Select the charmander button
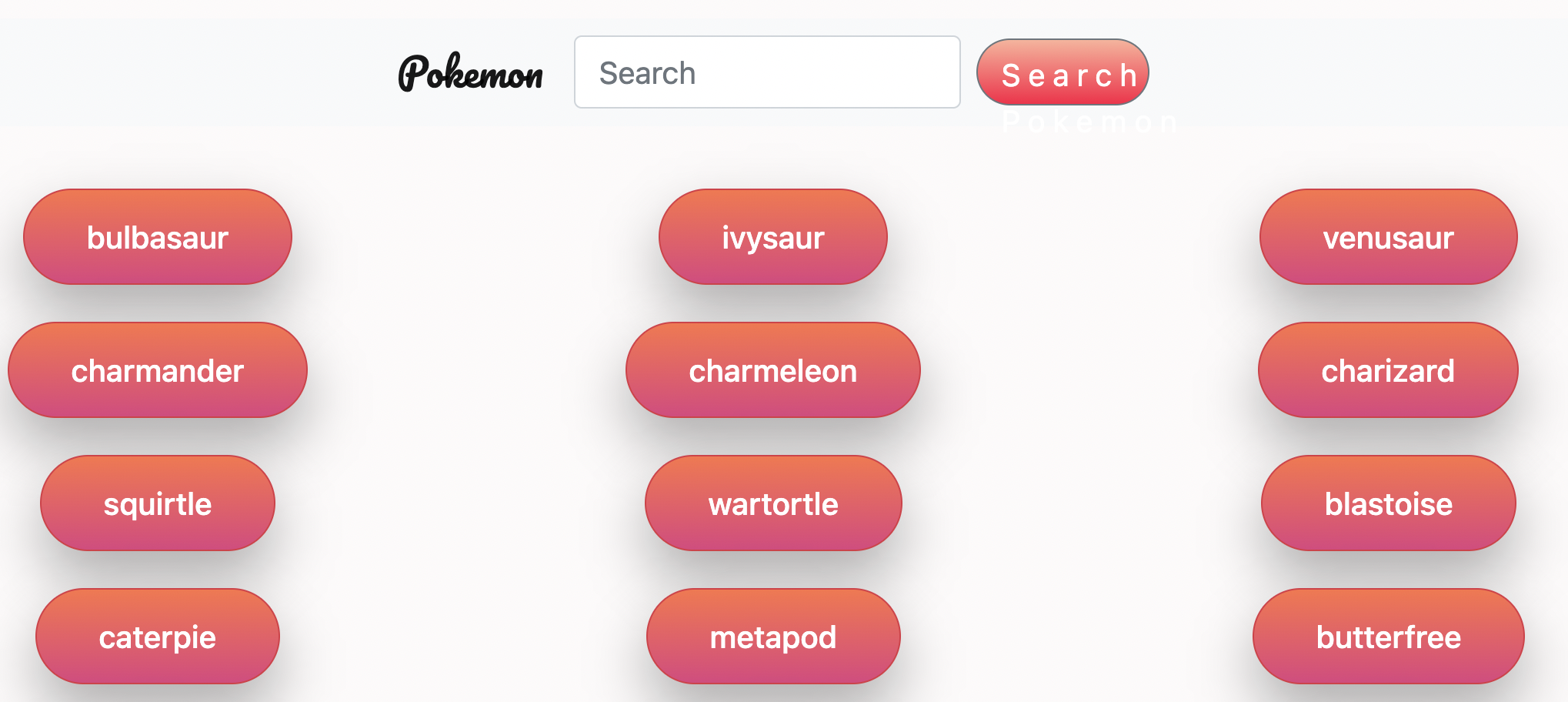 pos(157,370)
